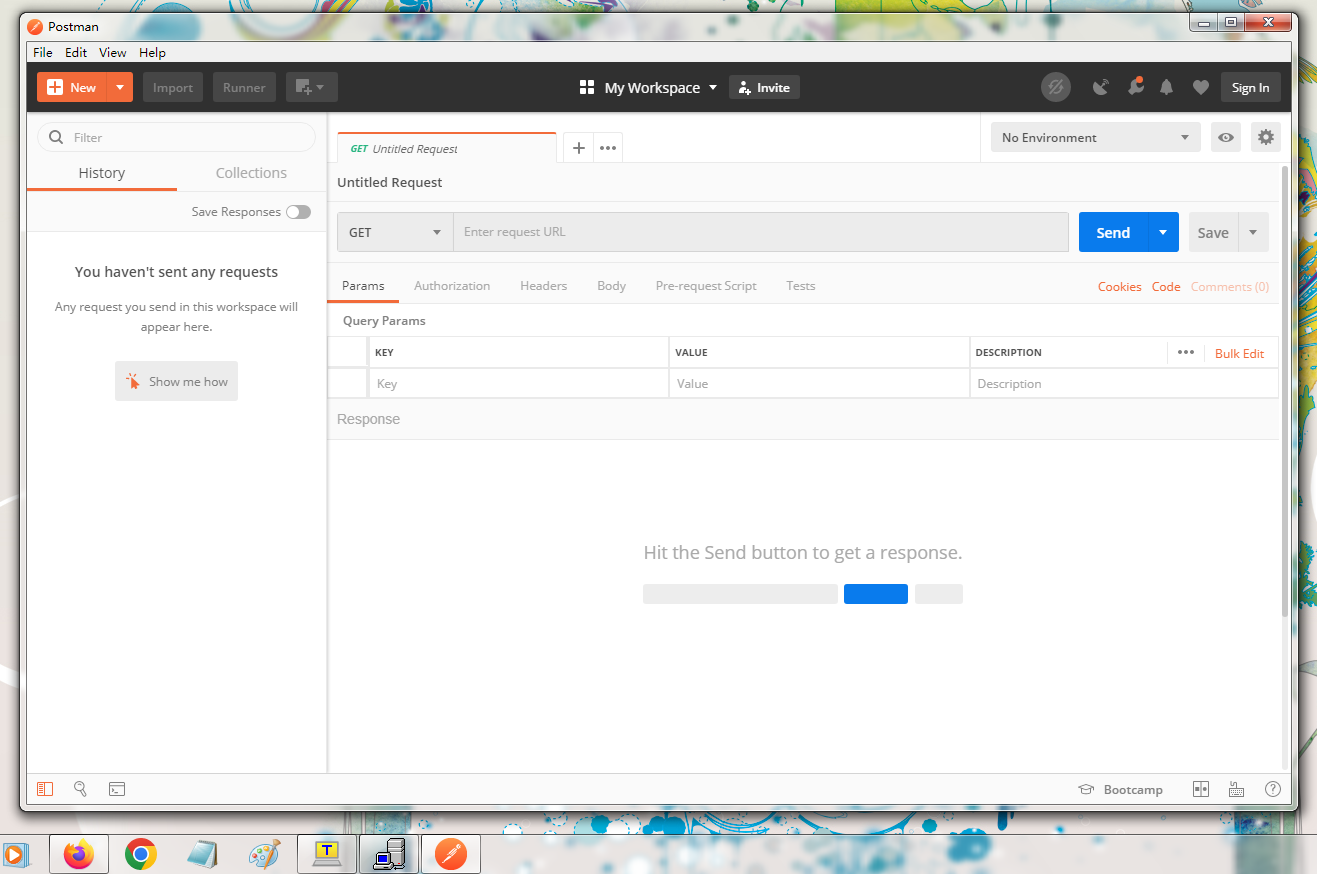
Task: Open the File menu
Action: click(43, 52)
